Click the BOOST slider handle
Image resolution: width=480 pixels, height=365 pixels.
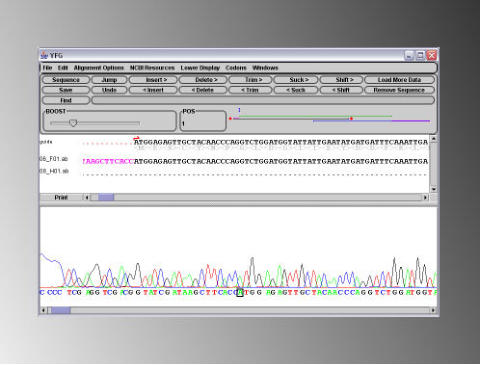coord(73,123)
